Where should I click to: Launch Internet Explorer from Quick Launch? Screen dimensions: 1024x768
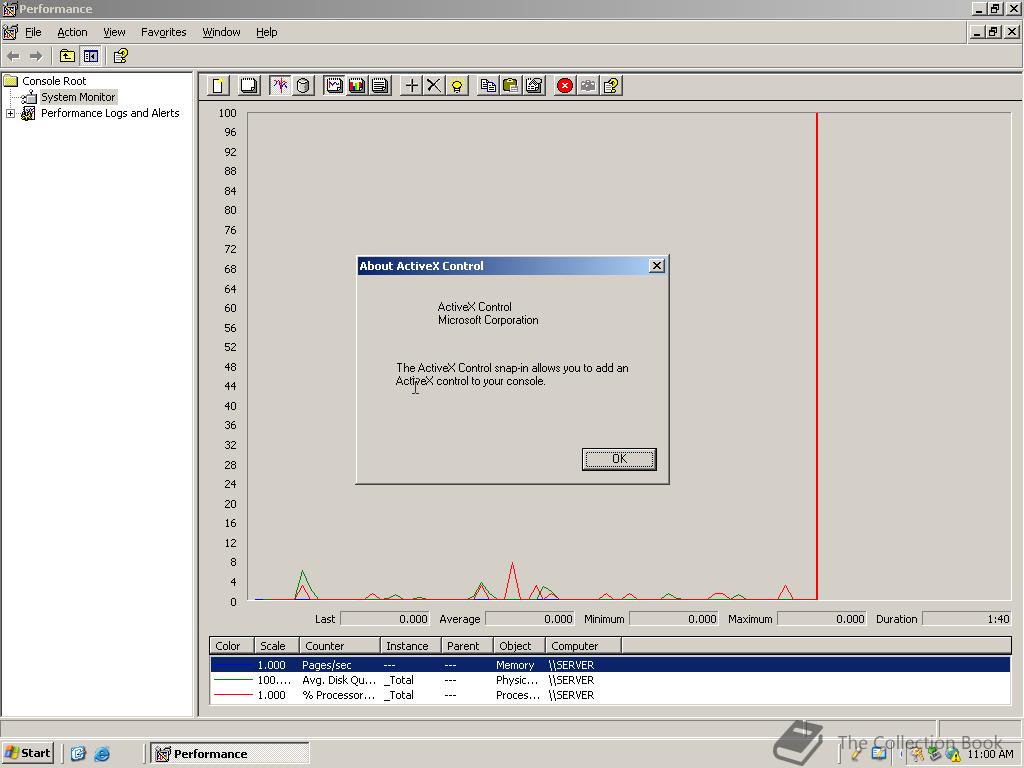tap(102, 754)
